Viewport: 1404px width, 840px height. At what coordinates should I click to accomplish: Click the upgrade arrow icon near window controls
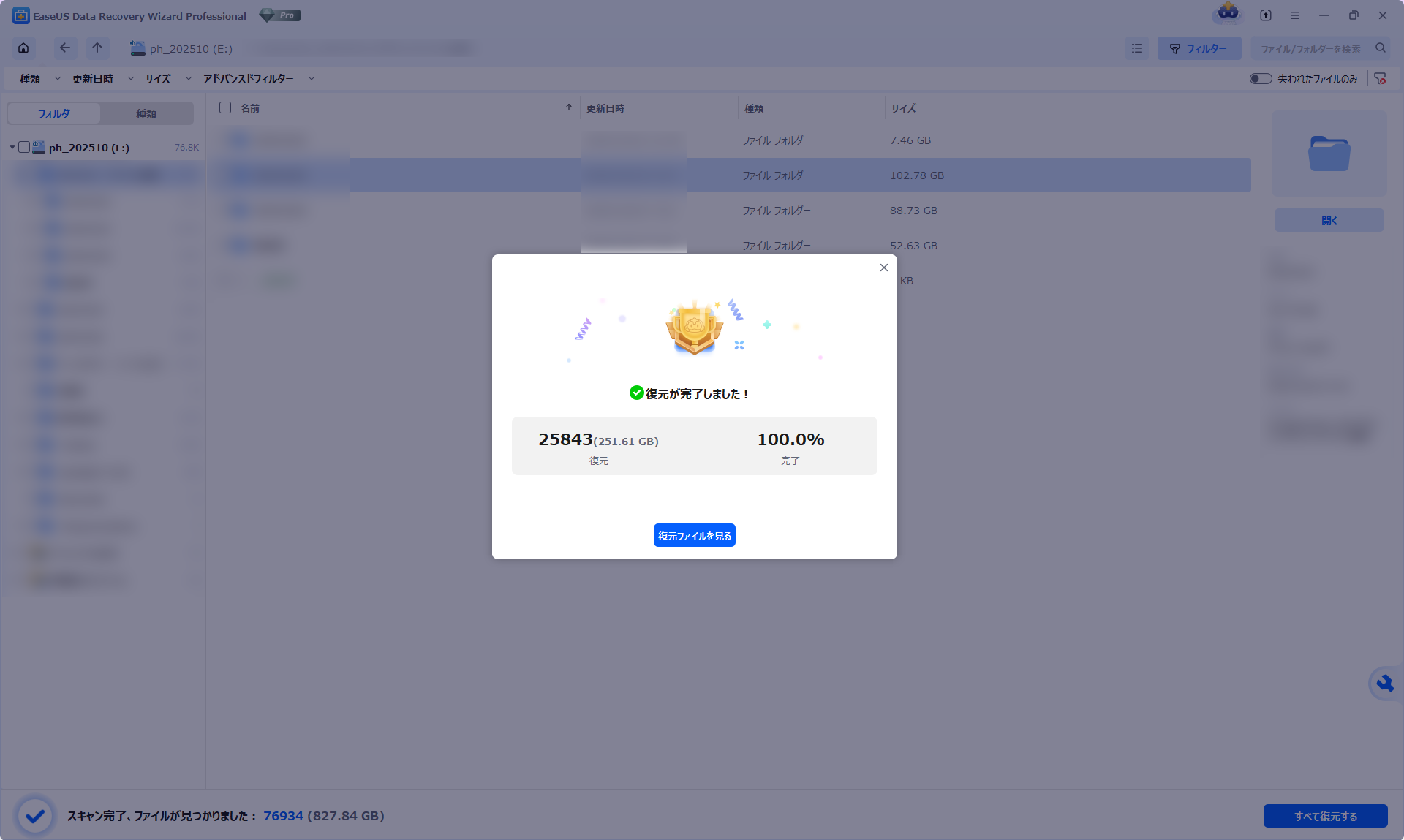(x=1265, y=15)
